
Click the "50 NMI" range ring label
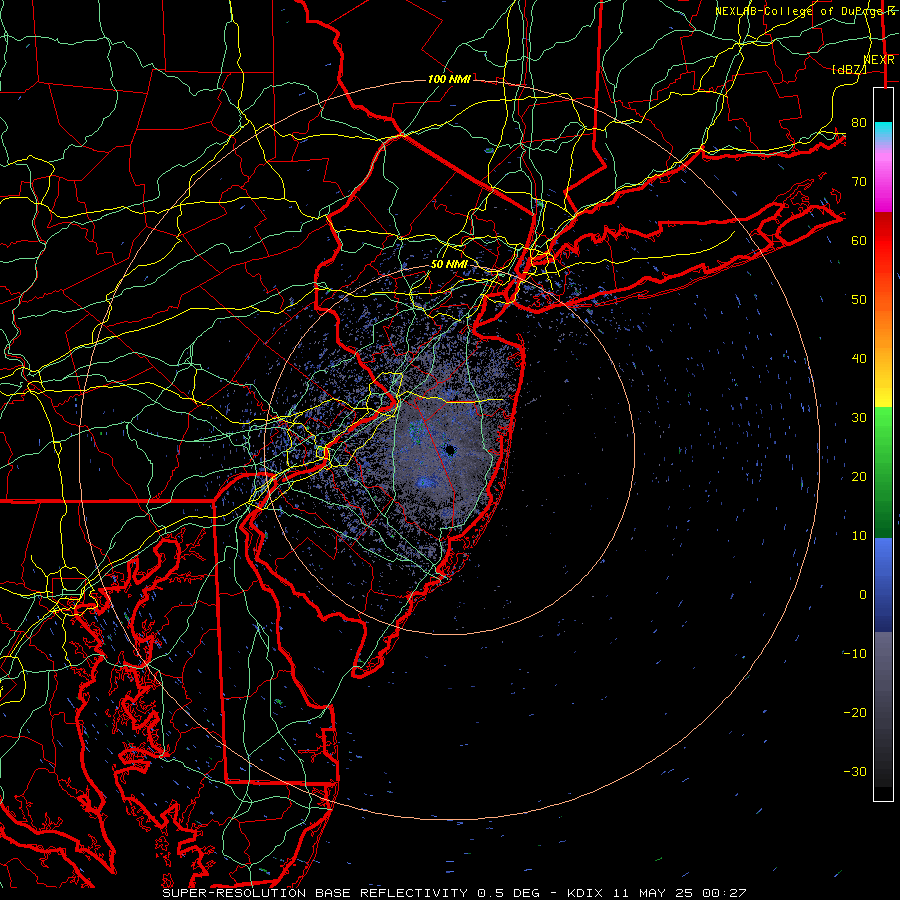pyautogui.click(x=449, y=264)
